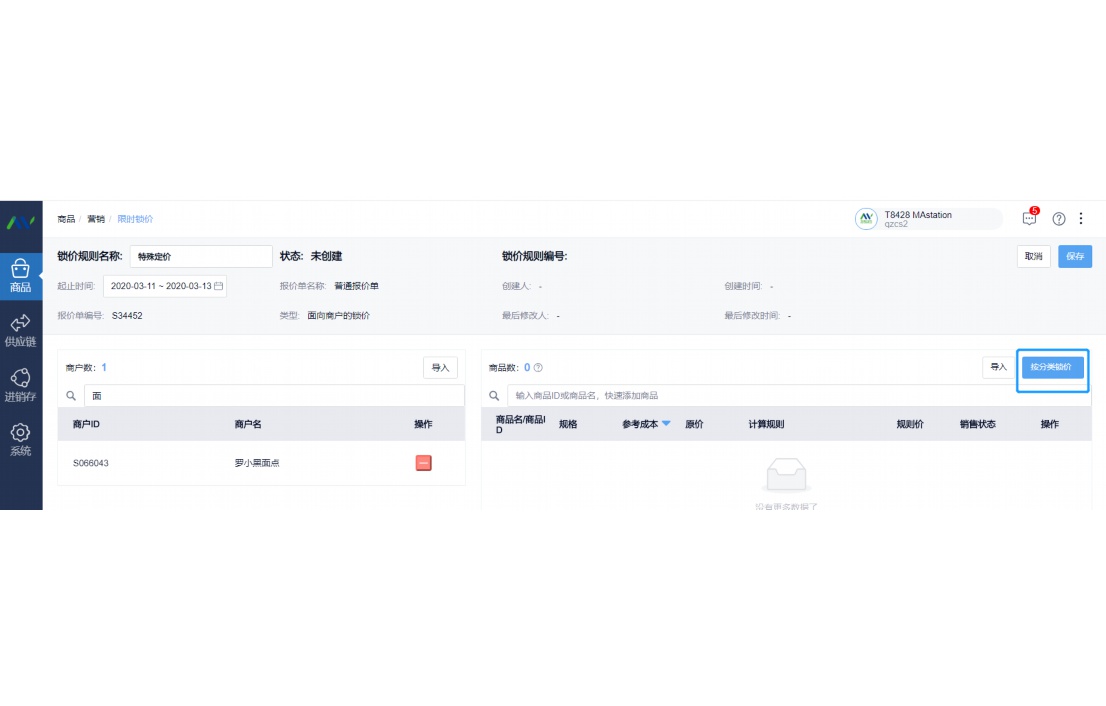
Task: Open the 系统 settings section
Action: coord(20,439)
